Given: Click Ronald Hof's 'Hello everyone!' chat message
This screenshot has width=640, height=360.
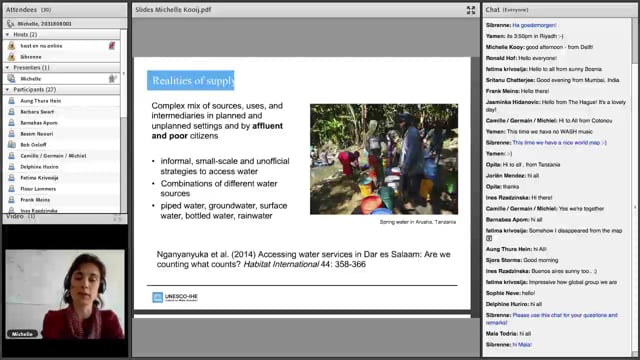Looking at the screenshot, I should click(x=521, y=58).
